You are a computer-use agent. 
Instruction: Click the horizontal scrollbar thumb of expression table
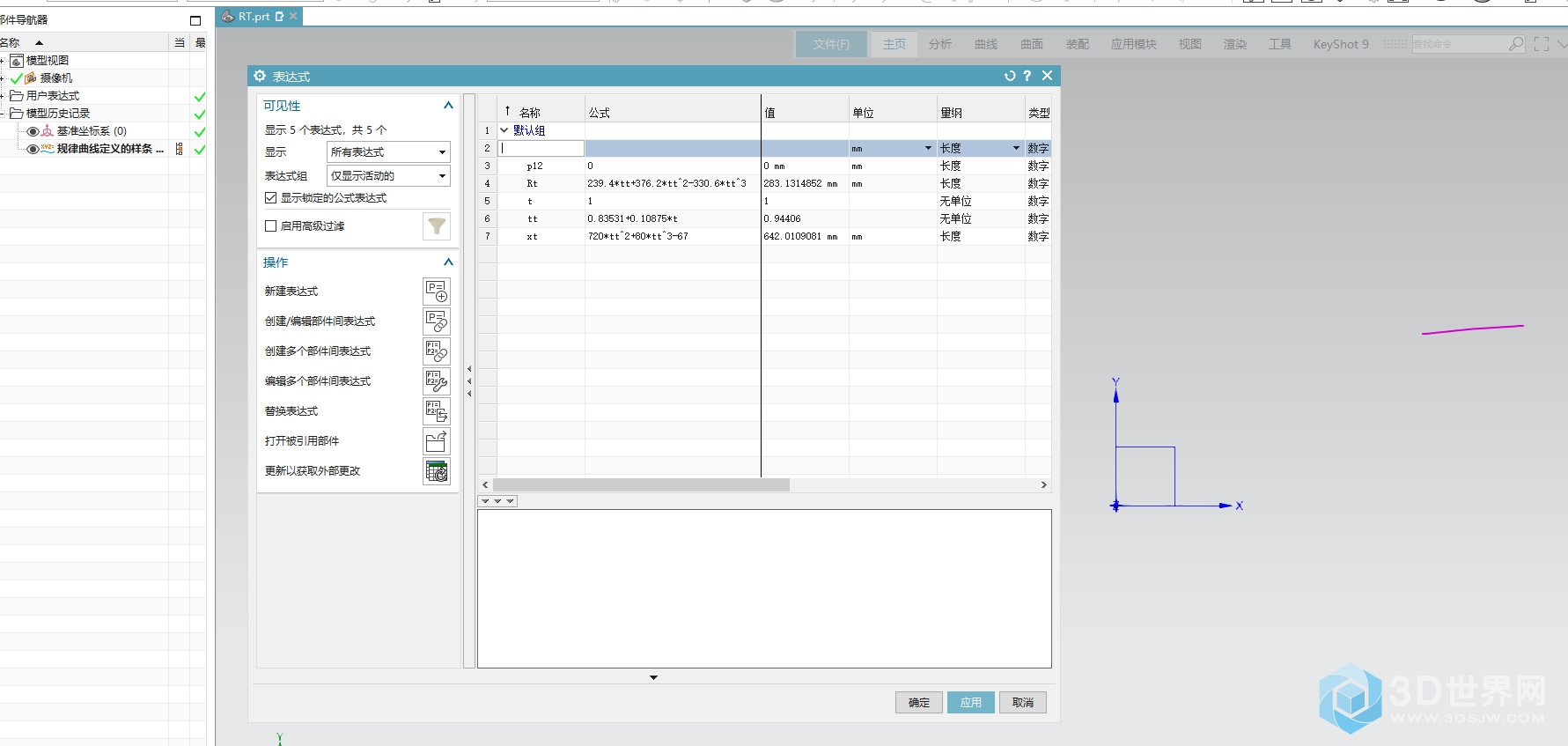click(x=641, y=484)
